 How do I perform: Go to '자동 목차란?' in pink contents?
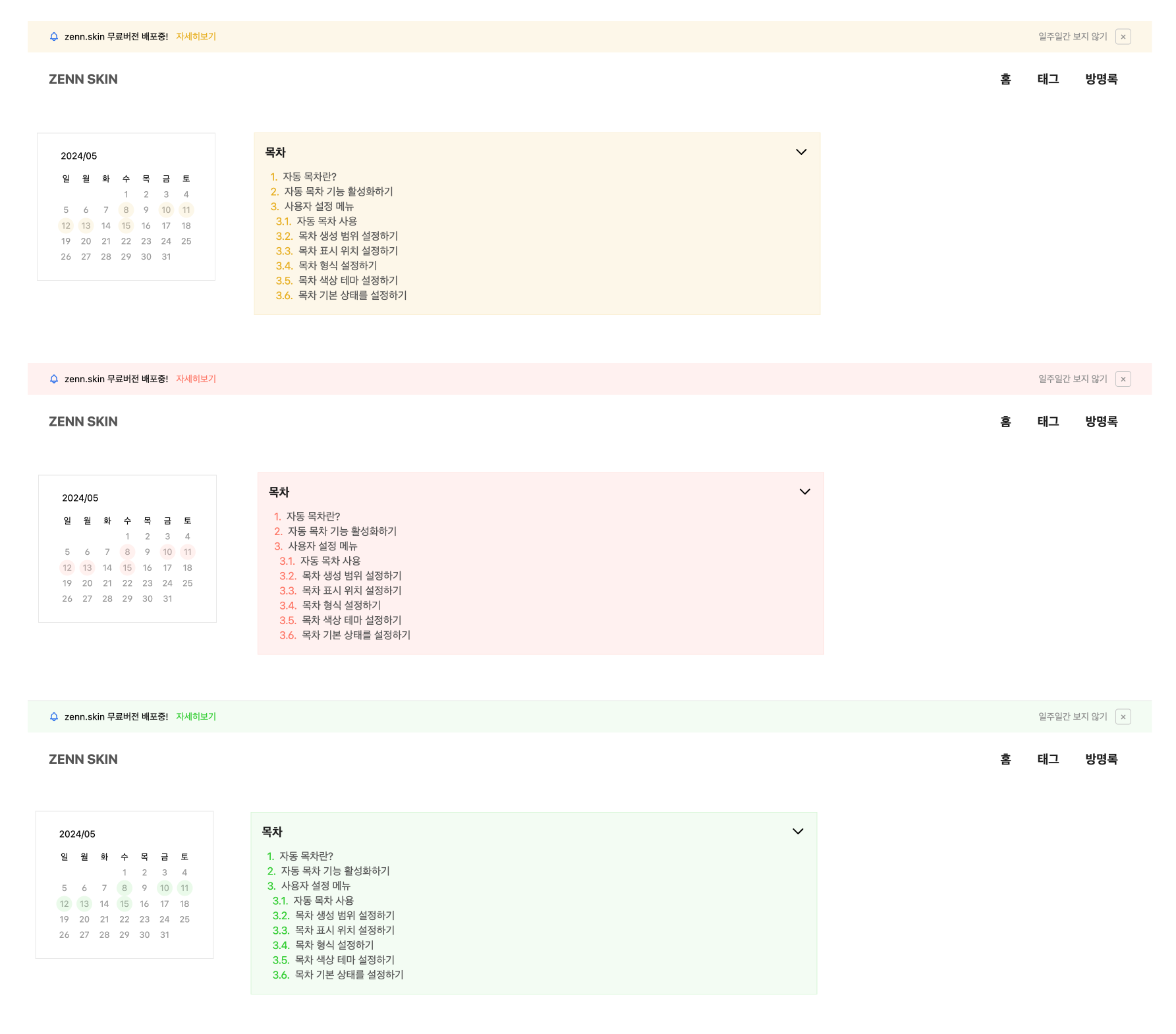coord(313,517)
